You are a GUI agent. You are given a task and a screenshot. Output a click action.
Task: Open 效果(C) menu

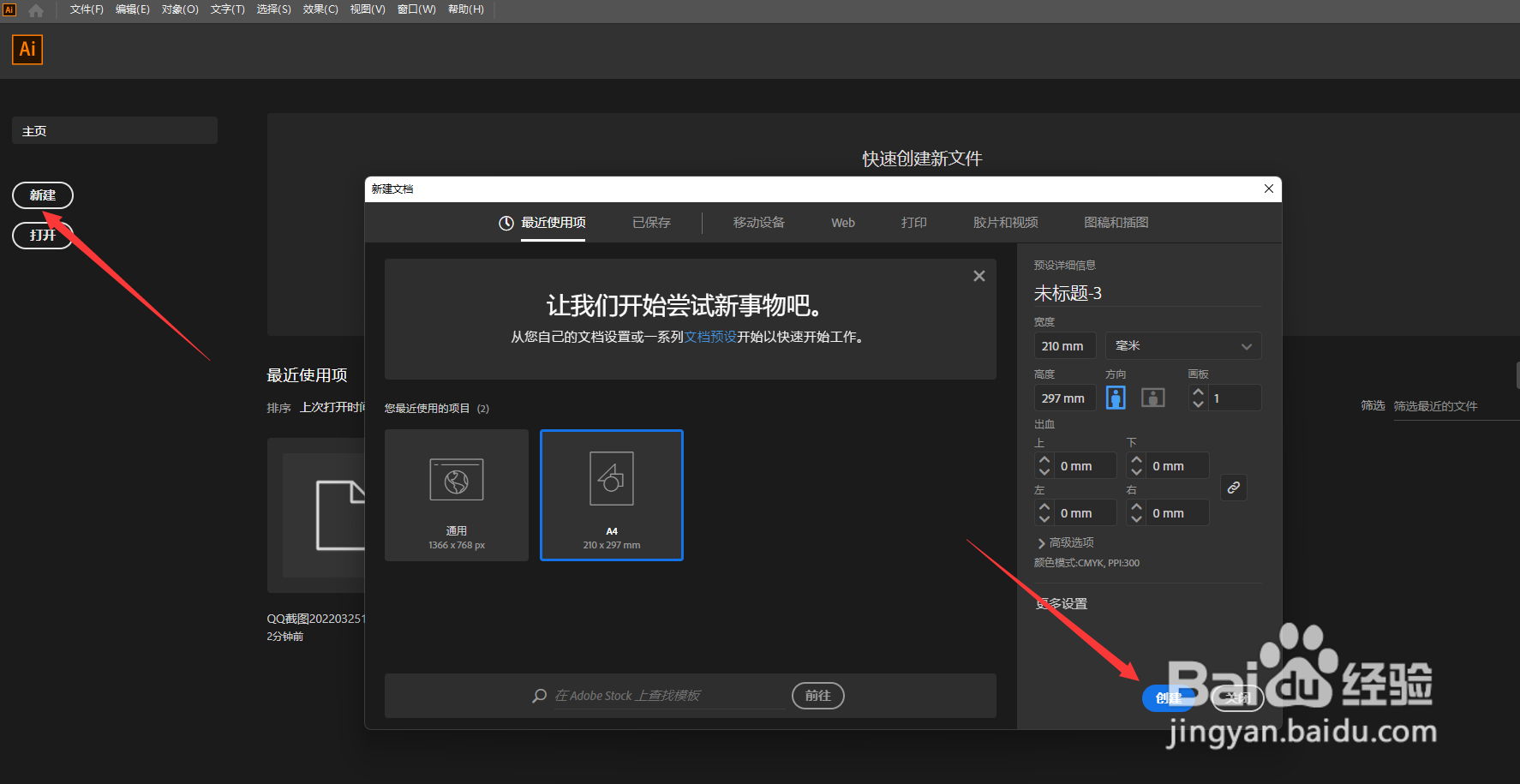pyautogui.click(x=320, y=9)
